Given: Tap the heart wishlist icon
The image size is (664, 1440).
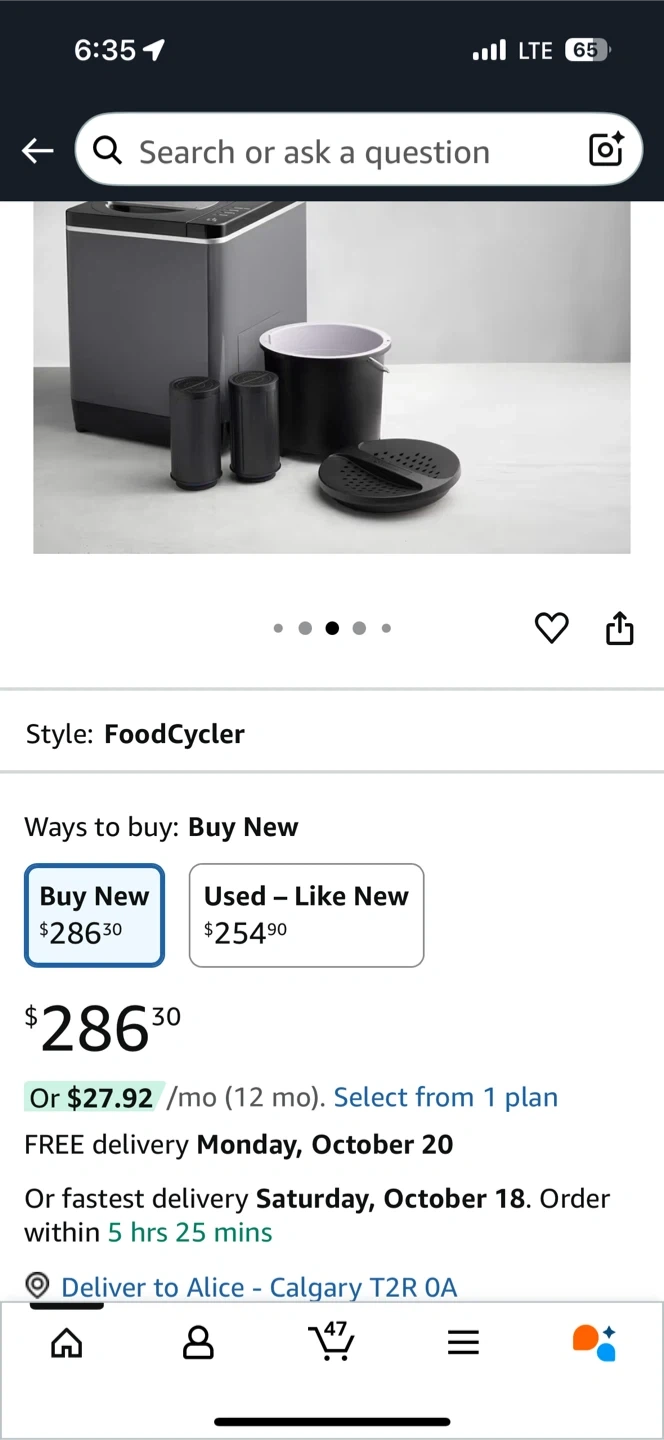Looking at the screenshot, I should coord(551,628).
